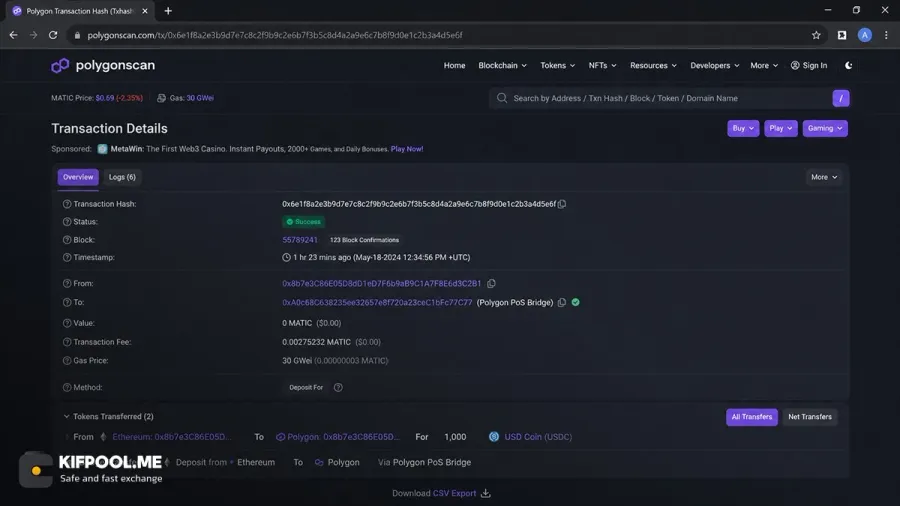Open Chrome three-dot menu
900x506 pixels.
click(x=886, y=35)
